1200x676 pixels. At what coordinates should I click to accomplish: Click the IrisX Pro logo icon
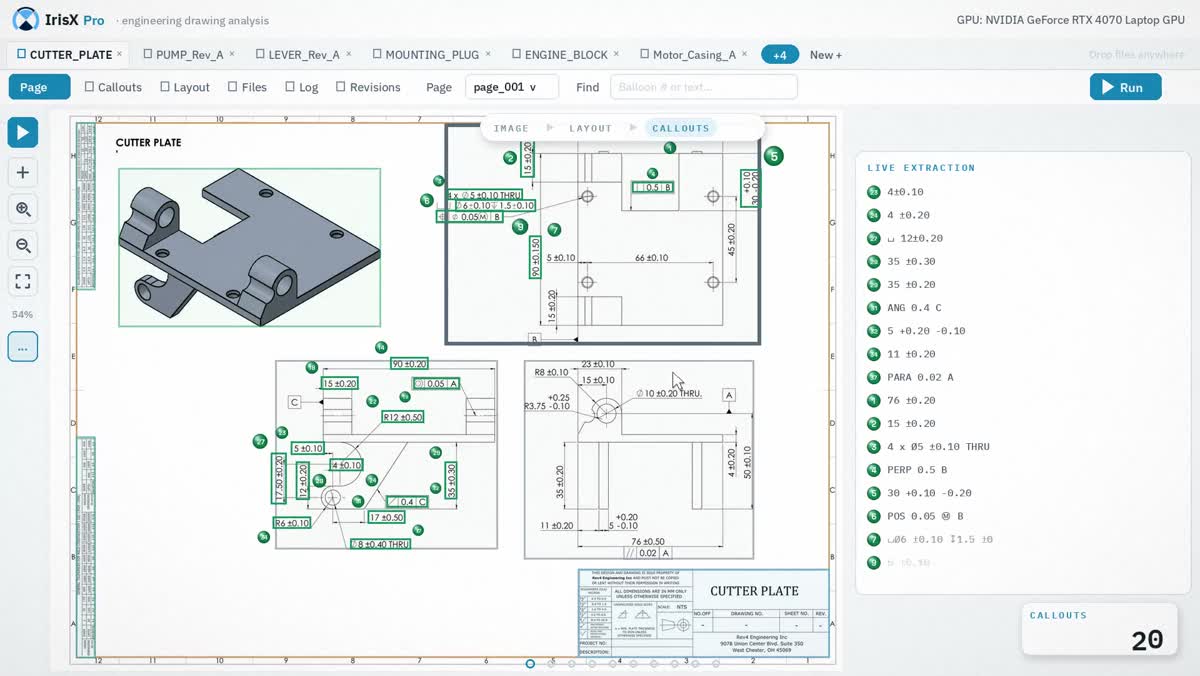(x=26, y=19)
